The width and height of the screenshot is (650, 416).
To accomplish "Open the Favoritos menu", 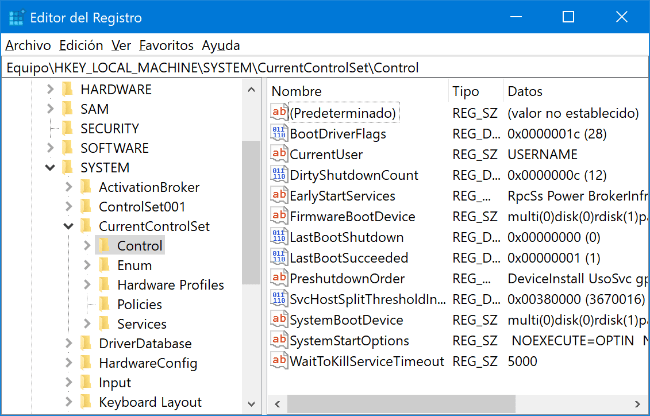I will tap(166, 45).
